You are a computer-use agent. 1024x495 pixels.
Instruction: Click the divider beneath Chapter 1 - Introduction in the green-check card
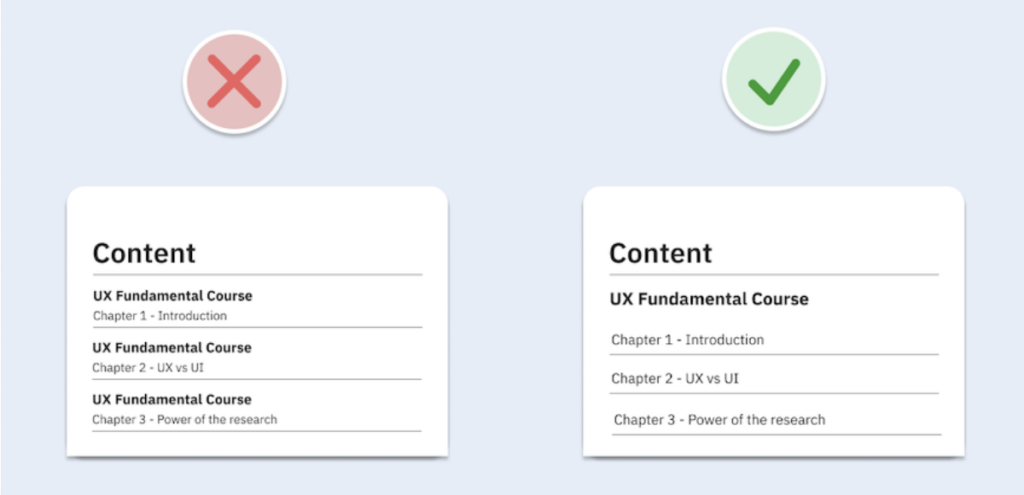(x=774, y=355)
